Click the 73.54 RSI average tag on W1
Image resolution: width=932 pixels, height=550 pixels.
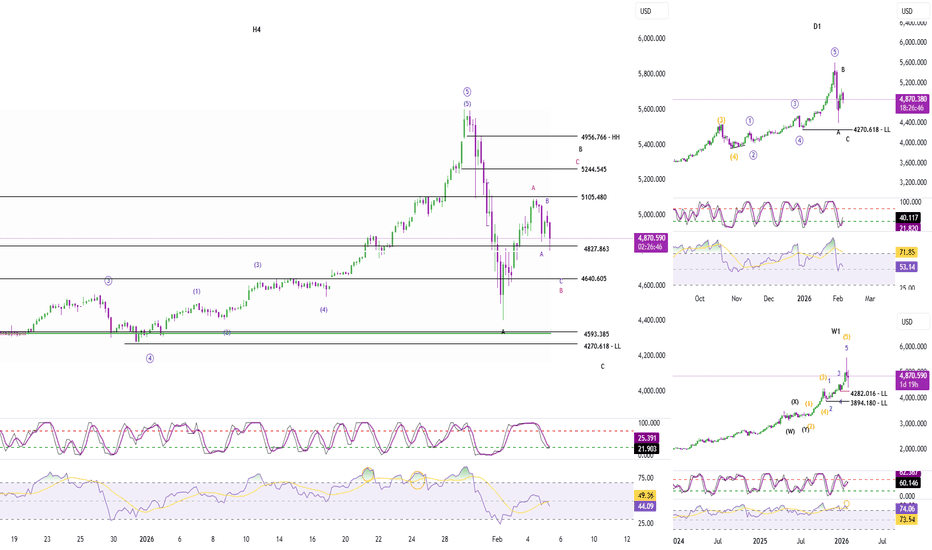click(907, 520)
